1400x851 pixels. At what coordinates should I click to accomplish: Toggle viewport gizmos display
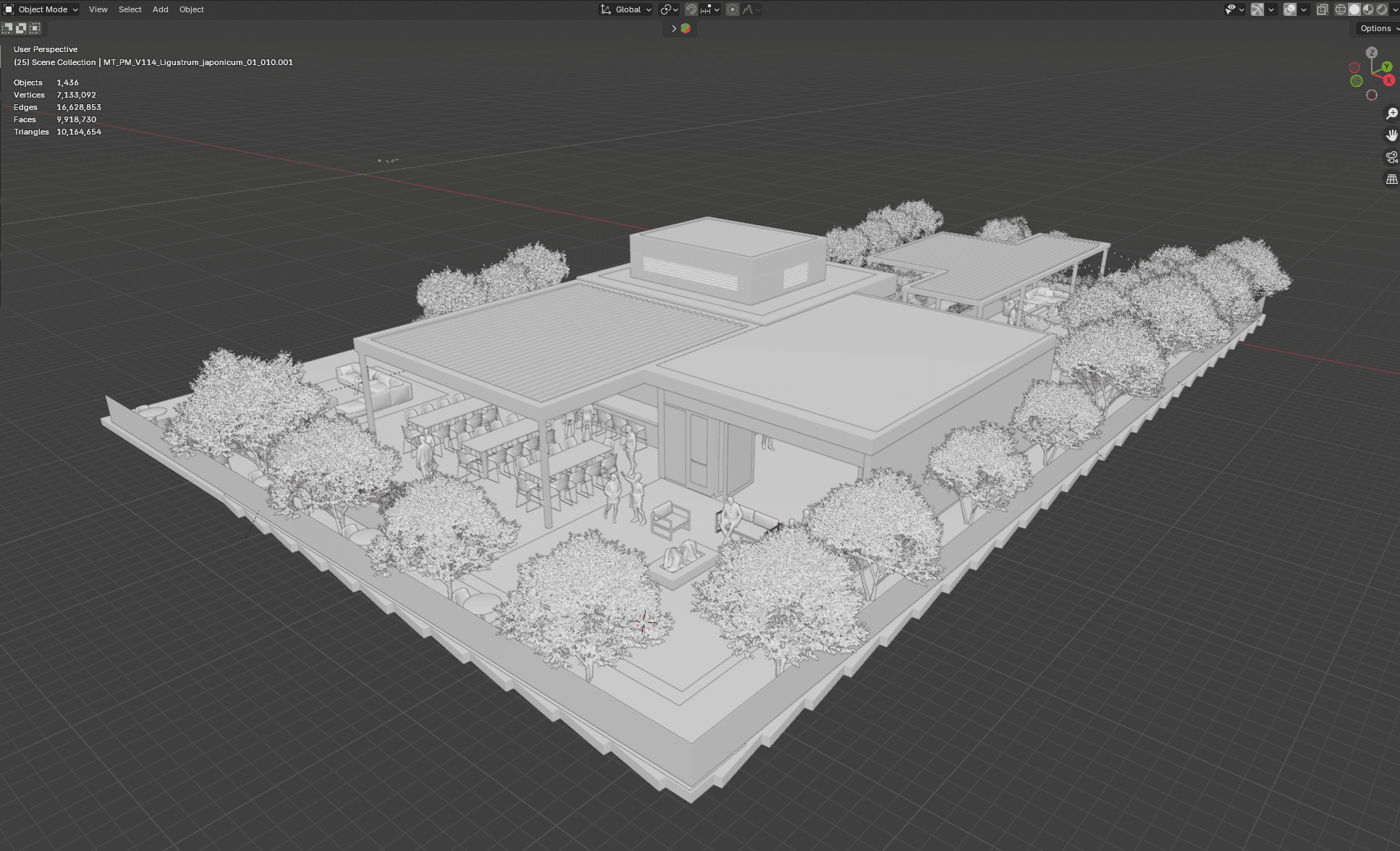coord(1257,9)
